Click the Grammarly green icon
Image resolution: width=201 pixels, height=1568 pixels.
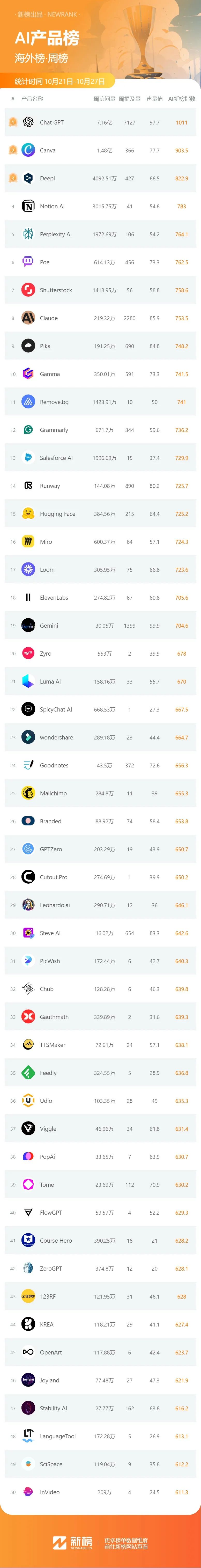pos(28,430)
